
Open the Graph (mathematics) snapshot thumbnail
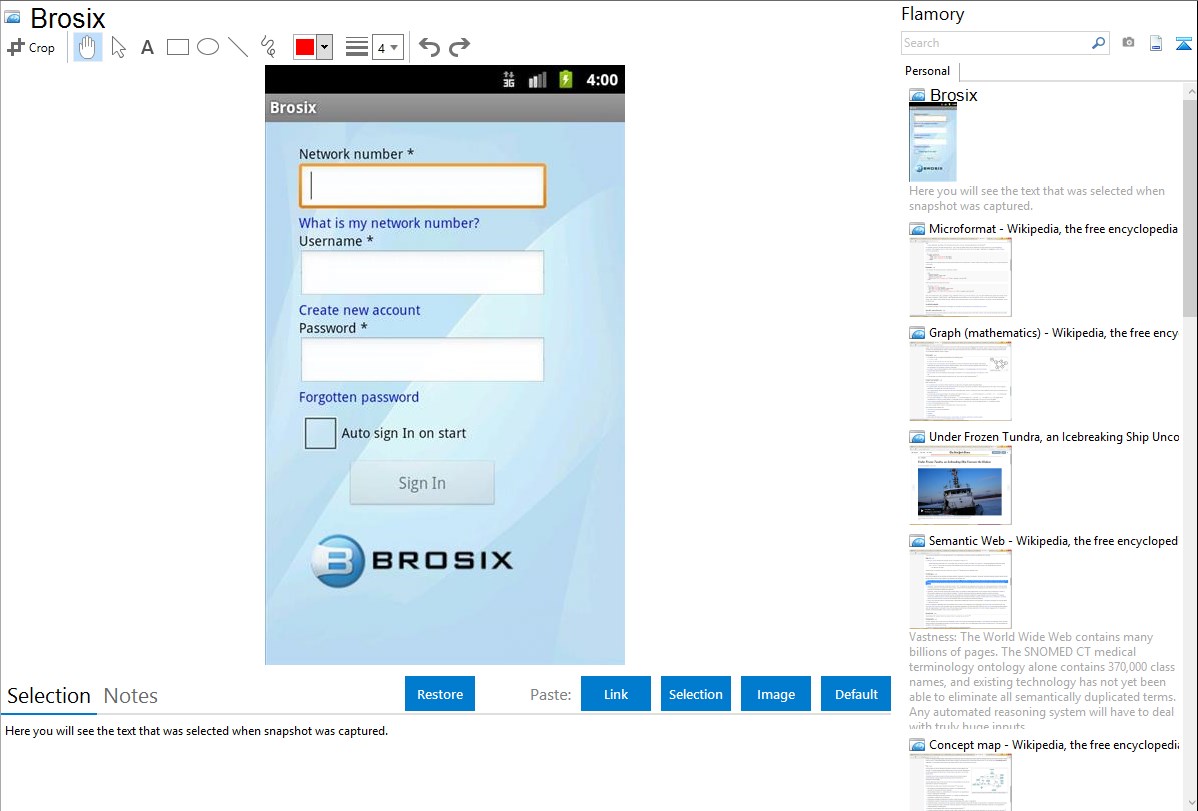[x=960, y=381]
